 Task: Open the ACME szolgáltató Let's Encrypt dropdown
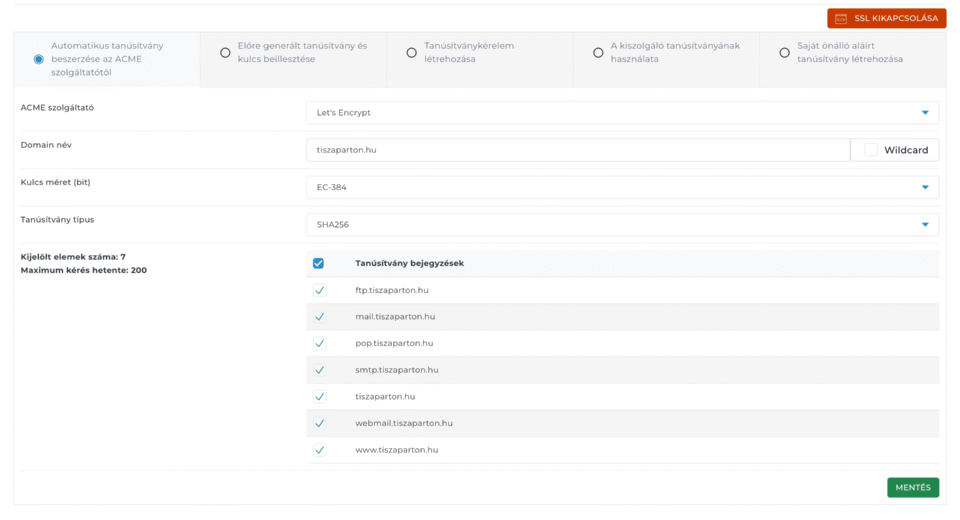621,113
